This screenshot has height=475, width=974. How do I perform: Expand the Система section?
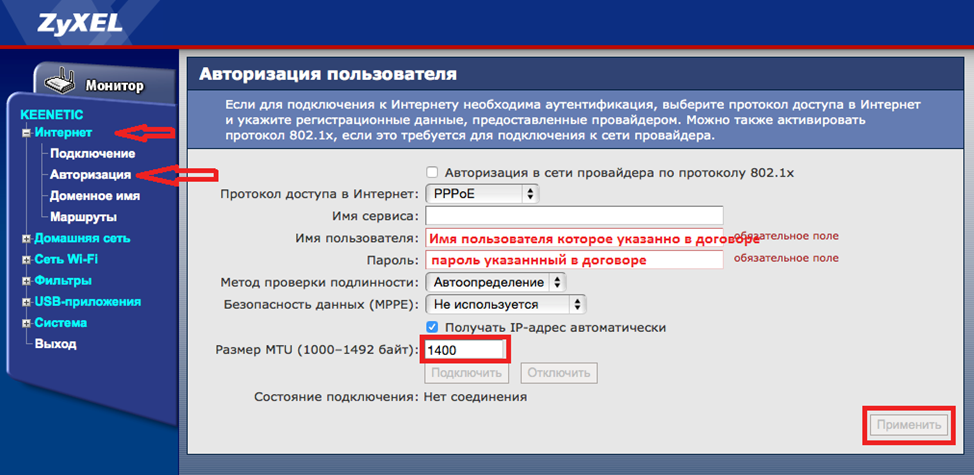[27, 323]
